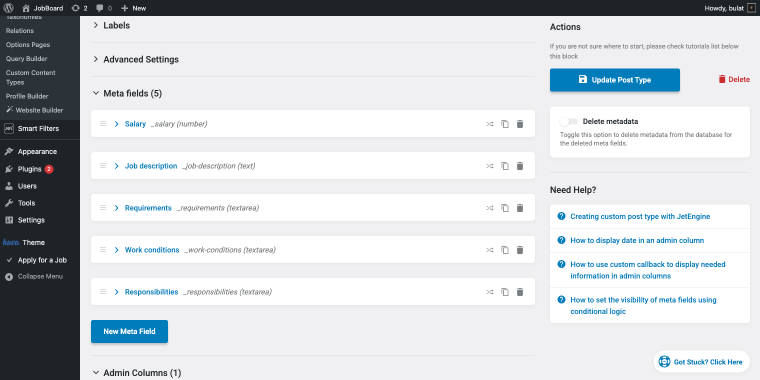
Task: Click the conditional logic icon for Work conditions
Action: [490, 250]
